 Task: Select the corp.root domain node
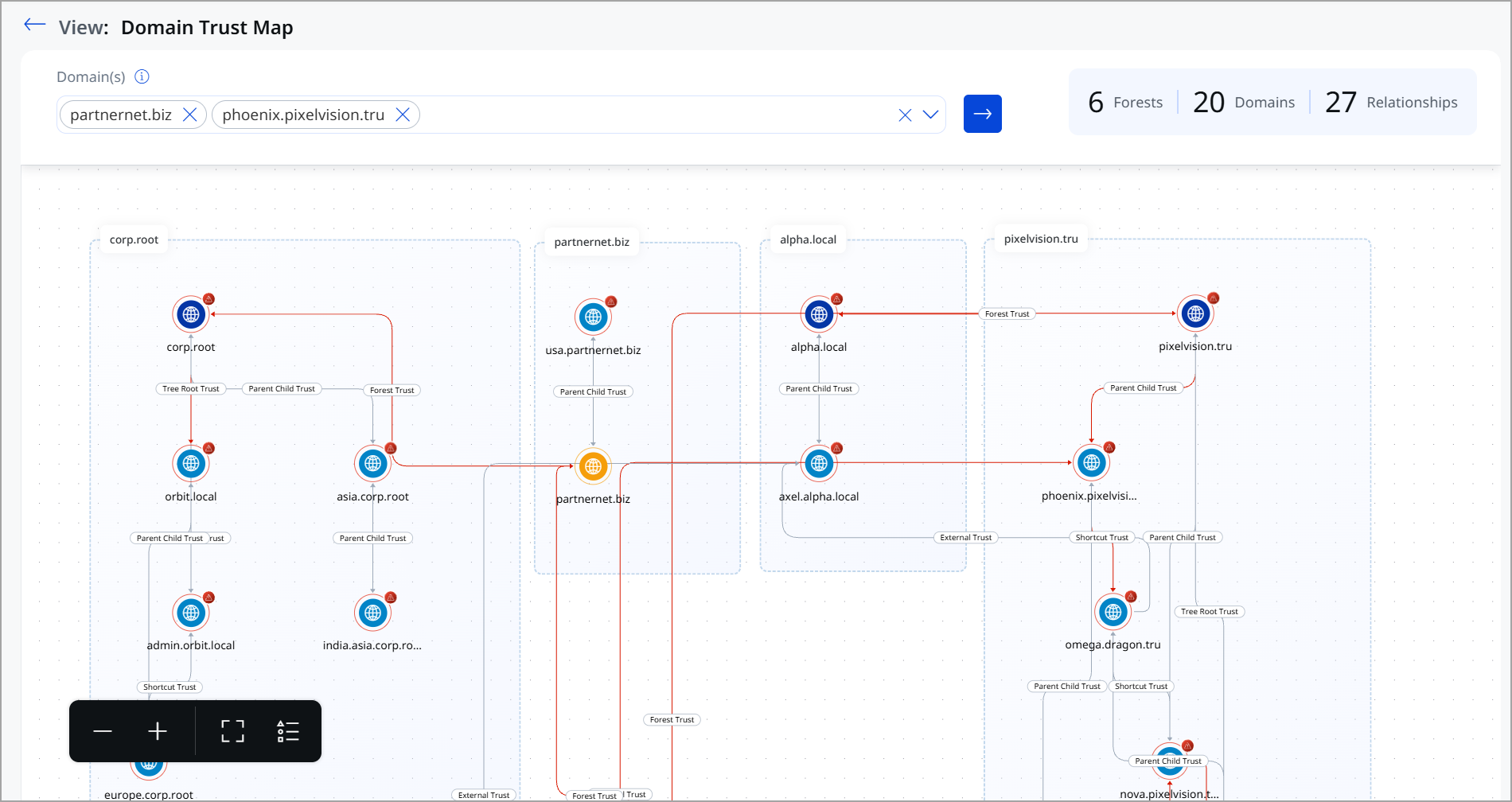click(x=191, y=314)
